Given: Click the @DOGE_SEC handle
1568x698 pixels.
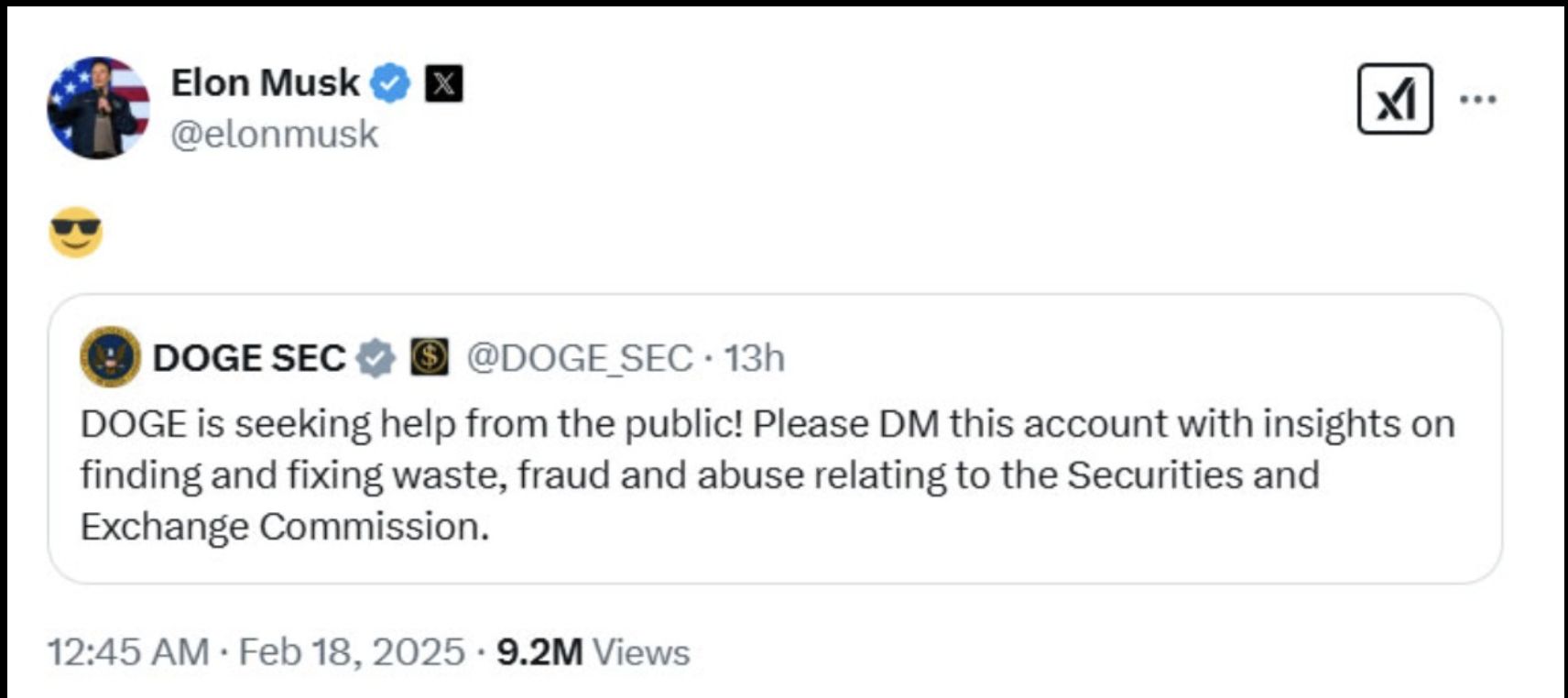Looking at the screenshot, I should pyautogui.click(x=579, y=358).
